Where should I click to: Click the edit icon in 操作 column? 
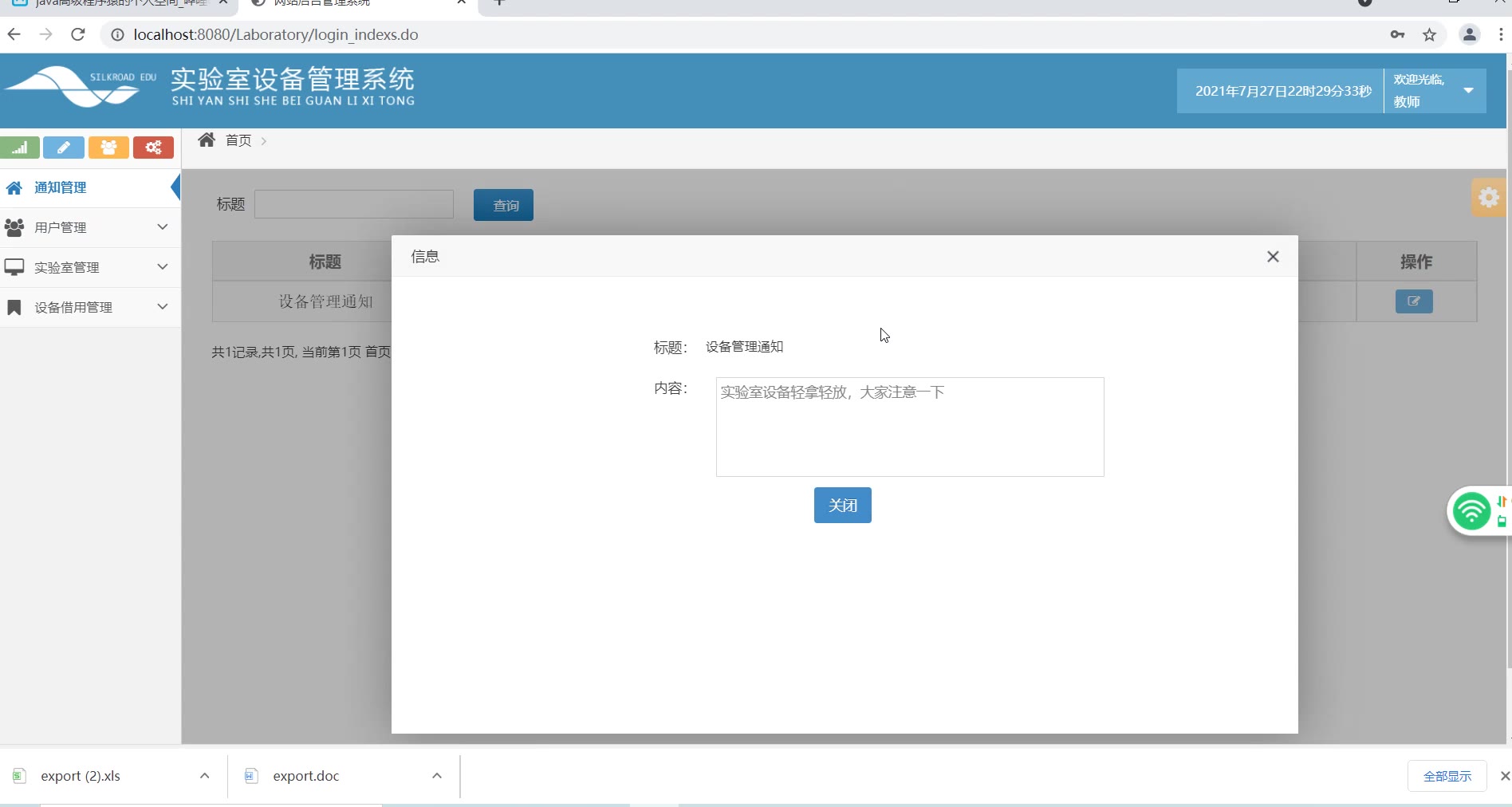point(1414,301)
